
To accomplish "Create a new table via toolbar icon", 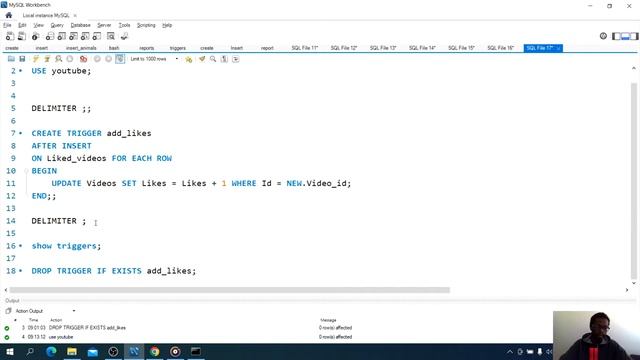I will tap(61, 36).
